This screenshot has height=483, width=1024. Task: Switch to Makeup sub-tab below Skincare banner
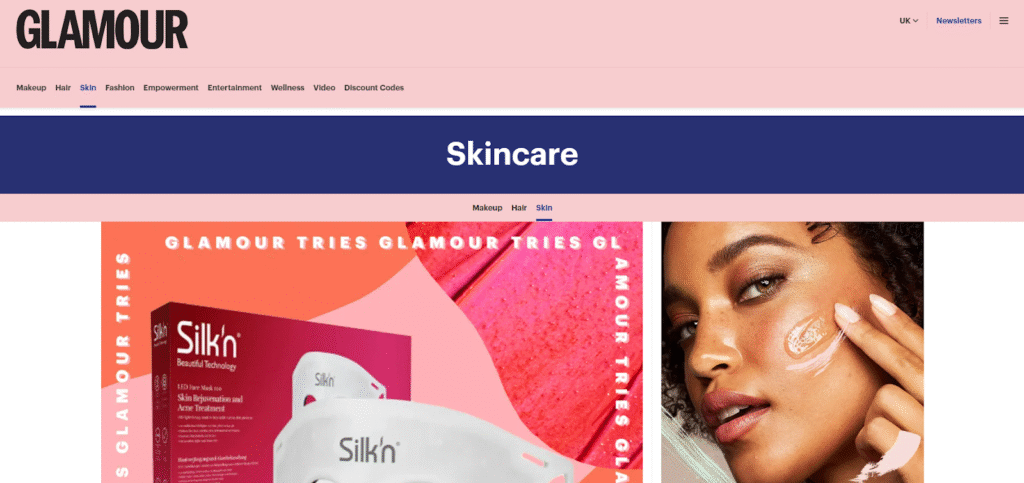point(487,208)
